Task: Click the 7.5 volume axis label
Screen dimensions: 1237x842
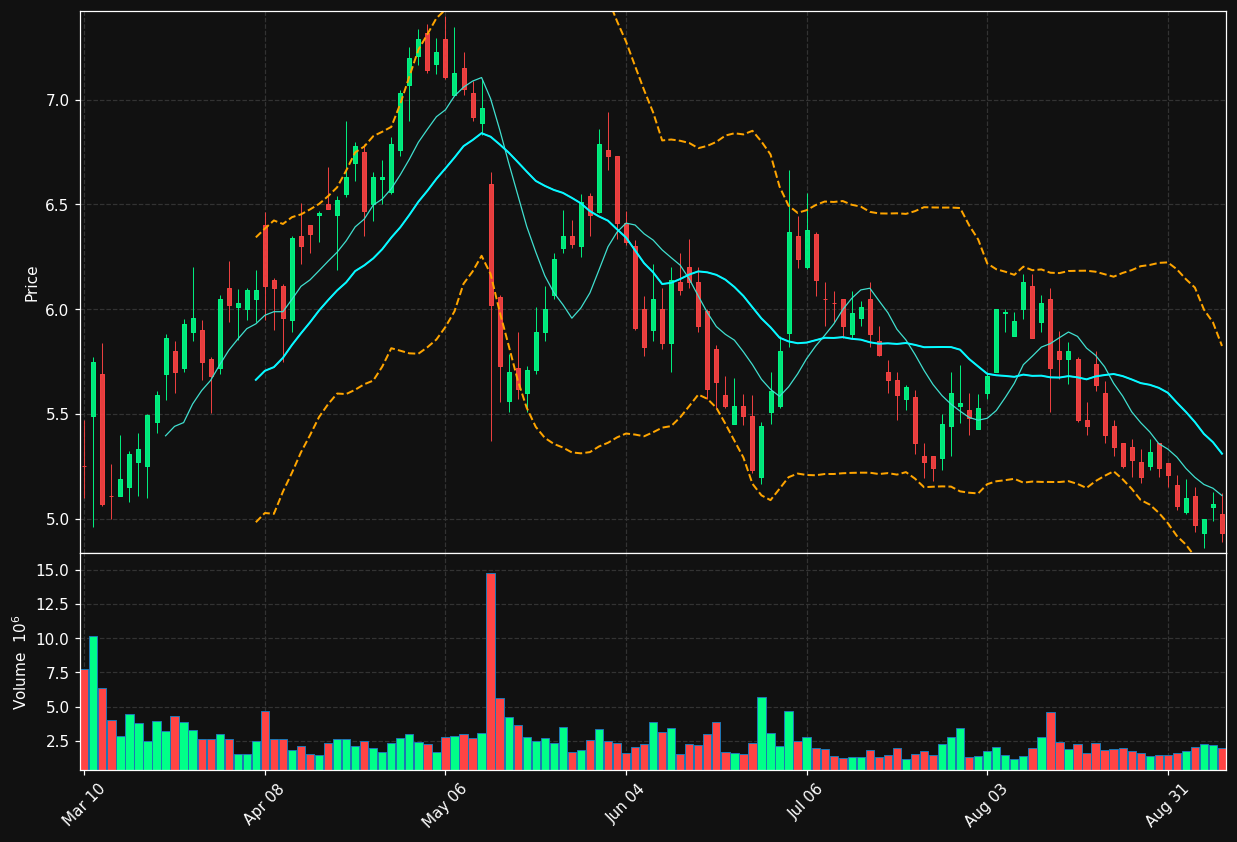Action: click(x=57, y=673)
